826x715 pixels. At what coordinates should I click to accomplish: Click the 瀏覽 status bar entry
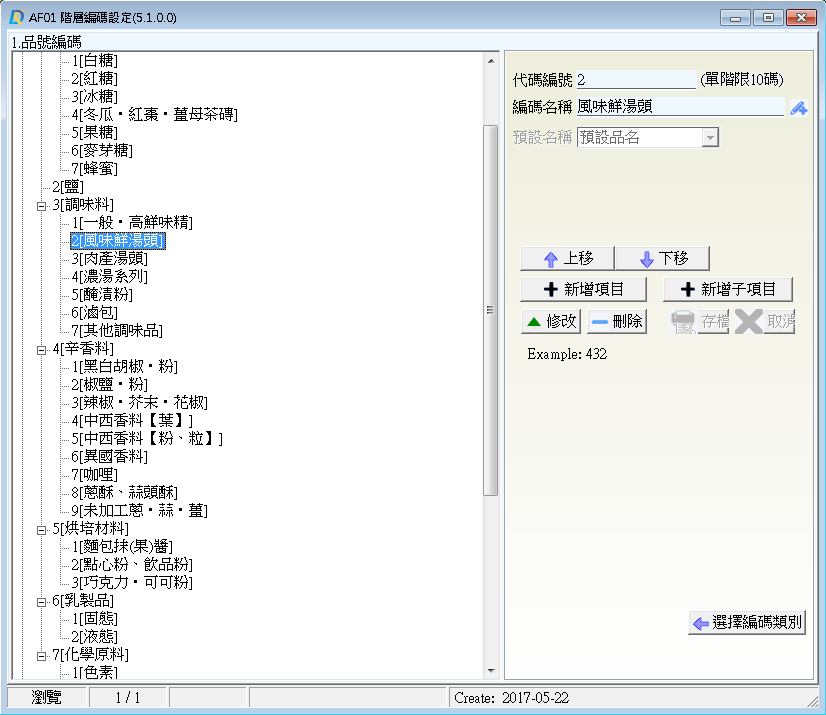pos(46,698)
